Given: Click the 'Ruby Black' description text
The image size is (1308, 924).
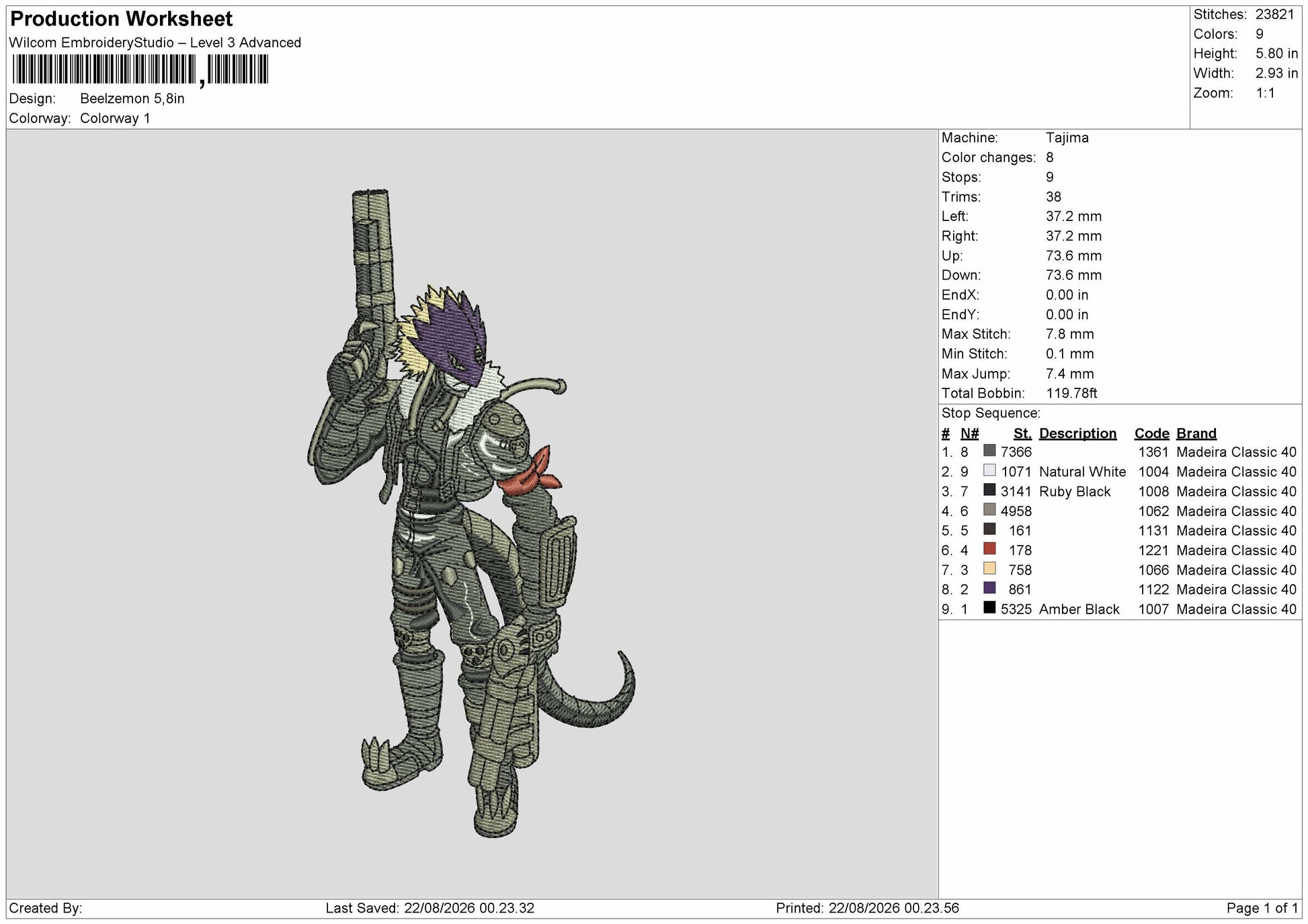Looking at the screenshot, I should (x=1075, y=491).
